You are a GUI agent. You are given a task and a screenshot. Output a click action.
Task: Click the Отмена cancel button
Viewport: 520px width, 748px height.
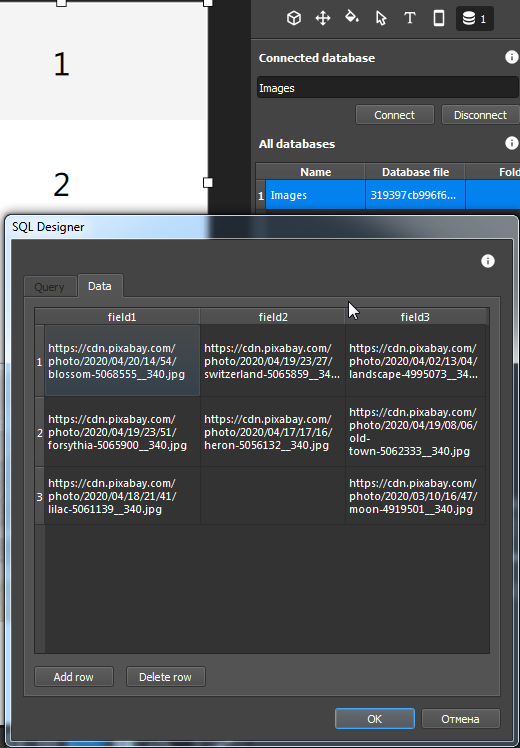coord(460,718)
